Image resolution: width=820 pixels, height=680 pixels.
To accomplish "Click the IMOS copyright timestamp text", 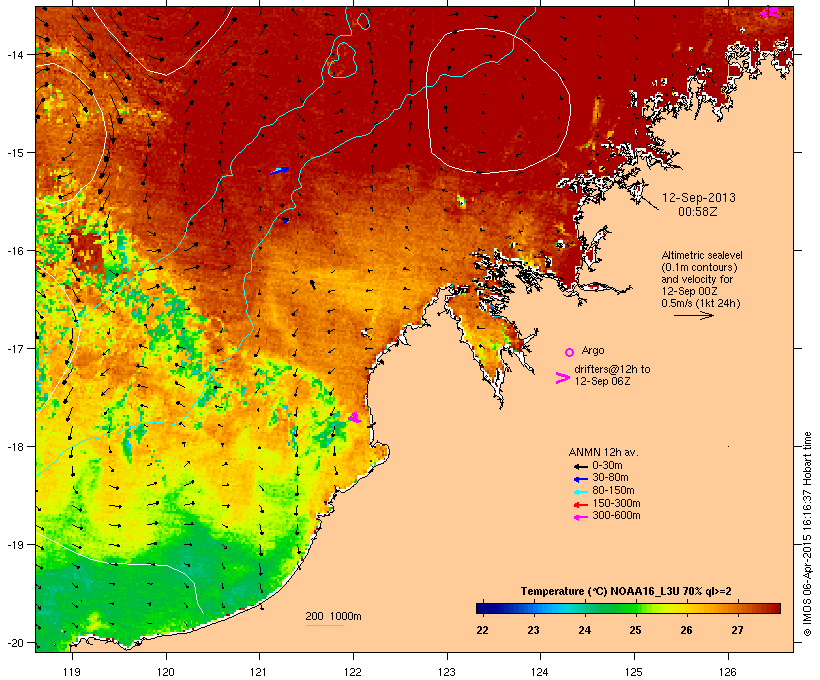I will pyautogui.click(x=807, y=534).
